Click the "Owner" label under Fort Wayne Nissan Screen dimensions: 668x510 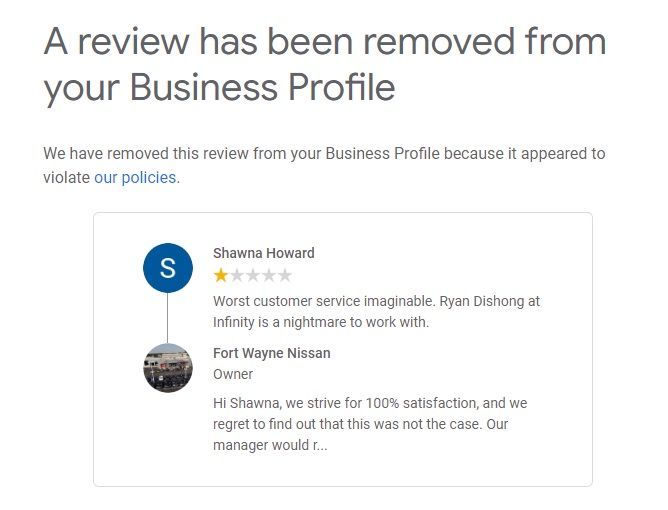[233, 374]
